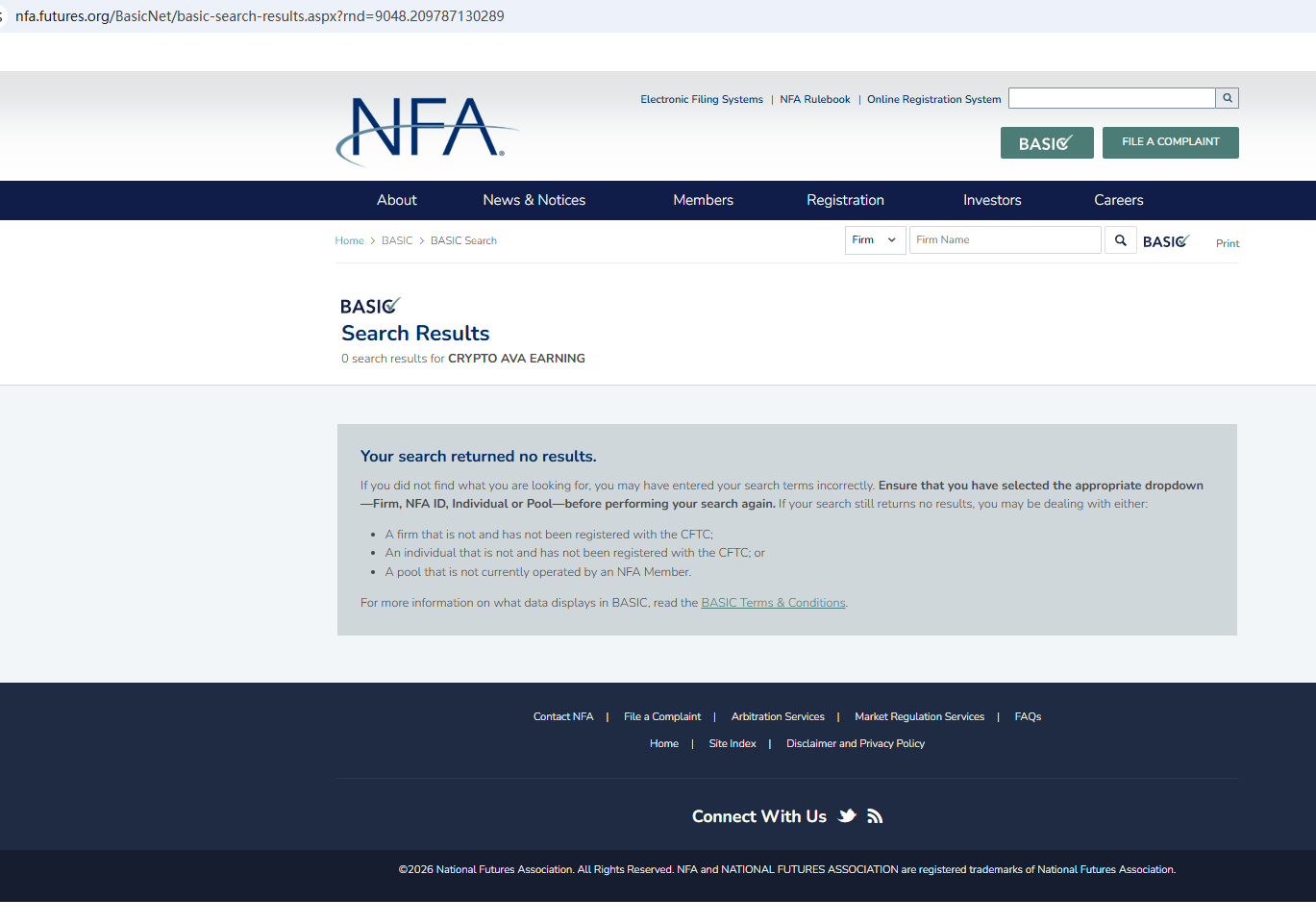The width and height of the screenshot is (1316, 924).
Task: Open the Careers menu
Action: coord(1119,200)
